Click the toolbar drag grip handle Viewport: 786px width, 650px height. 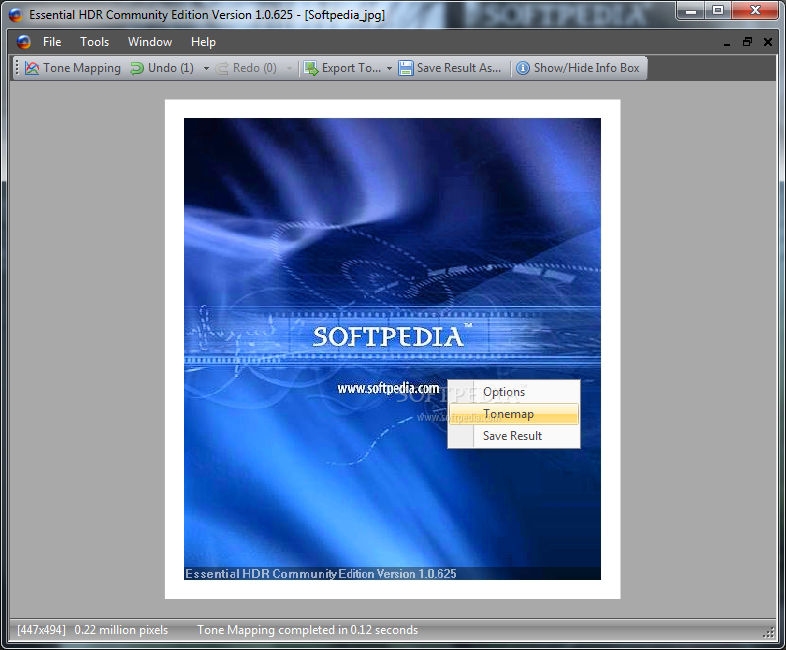pos(17,68)
